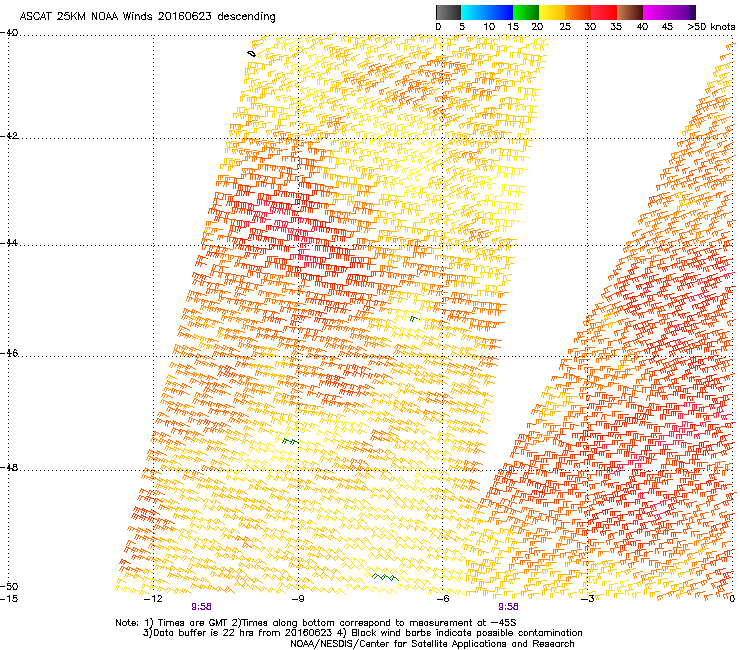Click the '-50' latitude axis label
The image size is (740, 650).
pos(9,586)
